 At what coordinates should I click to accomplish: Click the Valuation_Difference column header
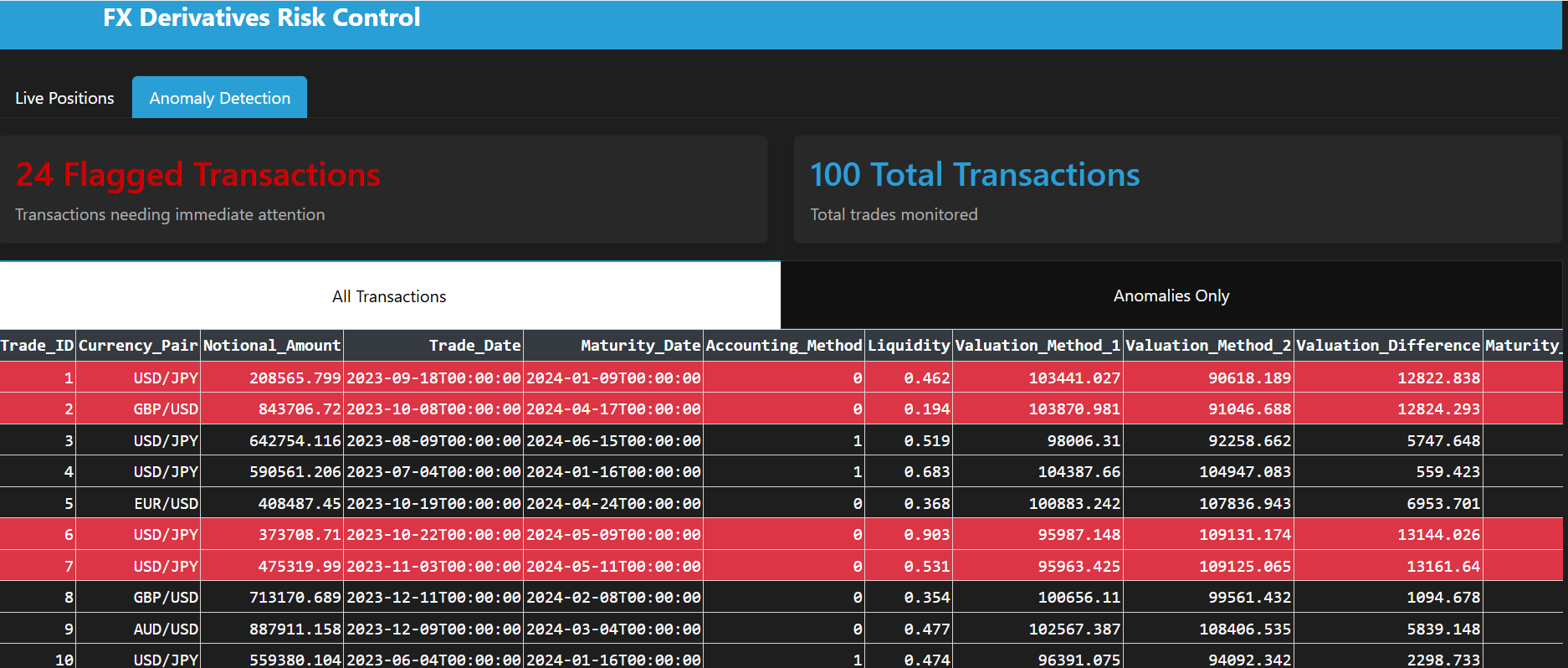tap(1388, 345)
